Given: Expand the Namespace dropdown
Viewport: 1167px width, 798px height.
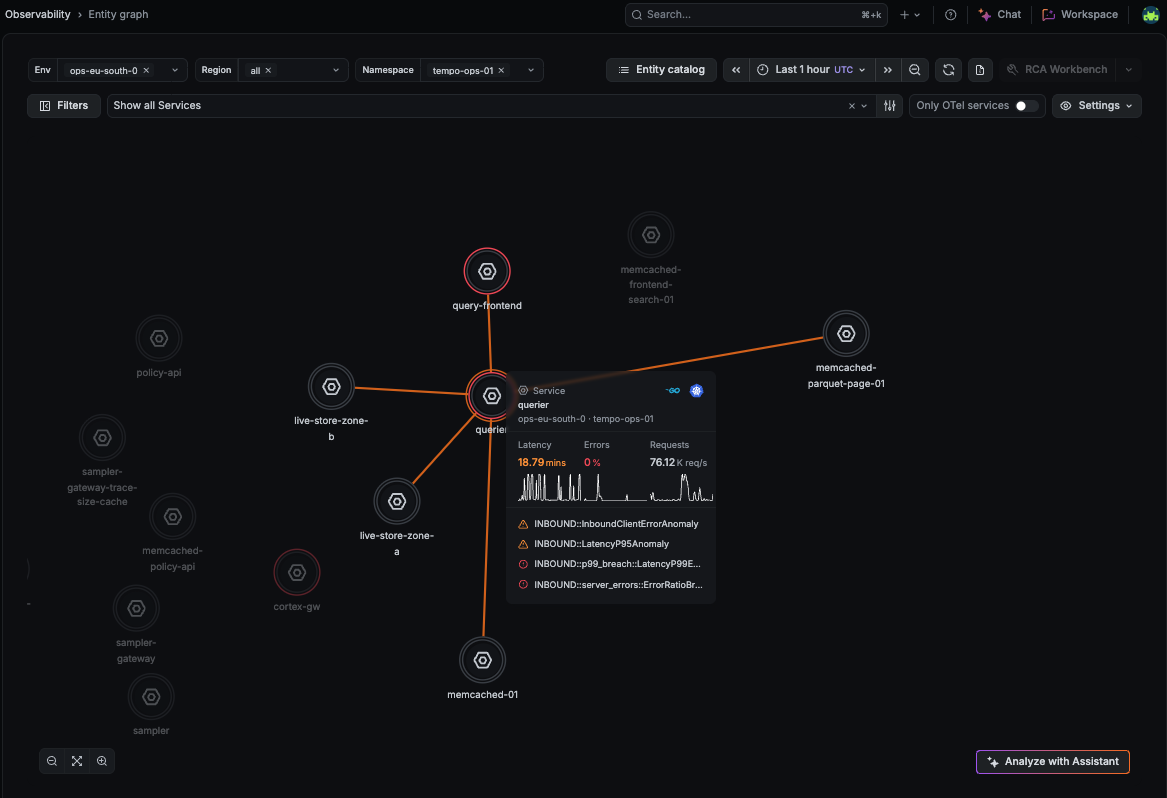Looking at the screenshot, I should (x=531, y=71).
